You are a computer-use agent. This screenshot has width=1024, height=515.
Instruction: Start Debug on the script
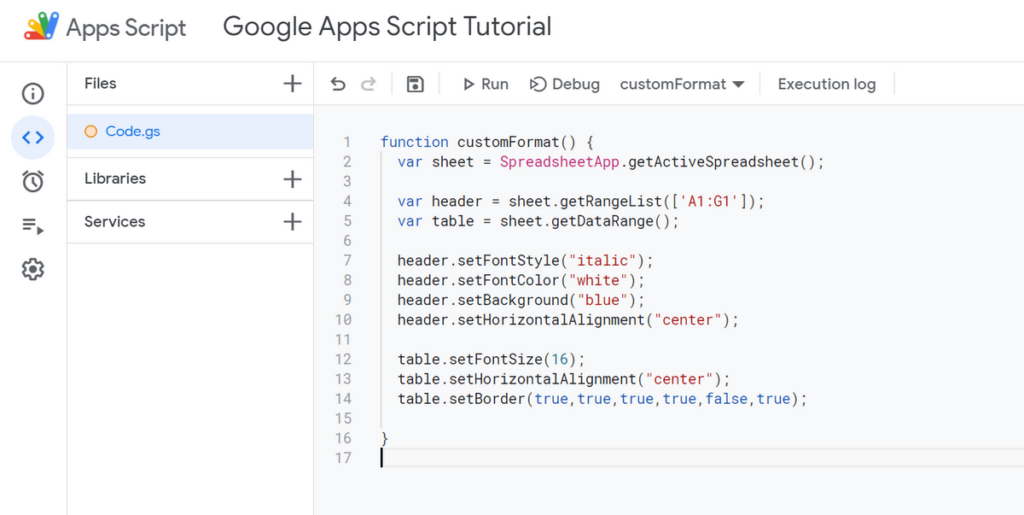[564, 84]
